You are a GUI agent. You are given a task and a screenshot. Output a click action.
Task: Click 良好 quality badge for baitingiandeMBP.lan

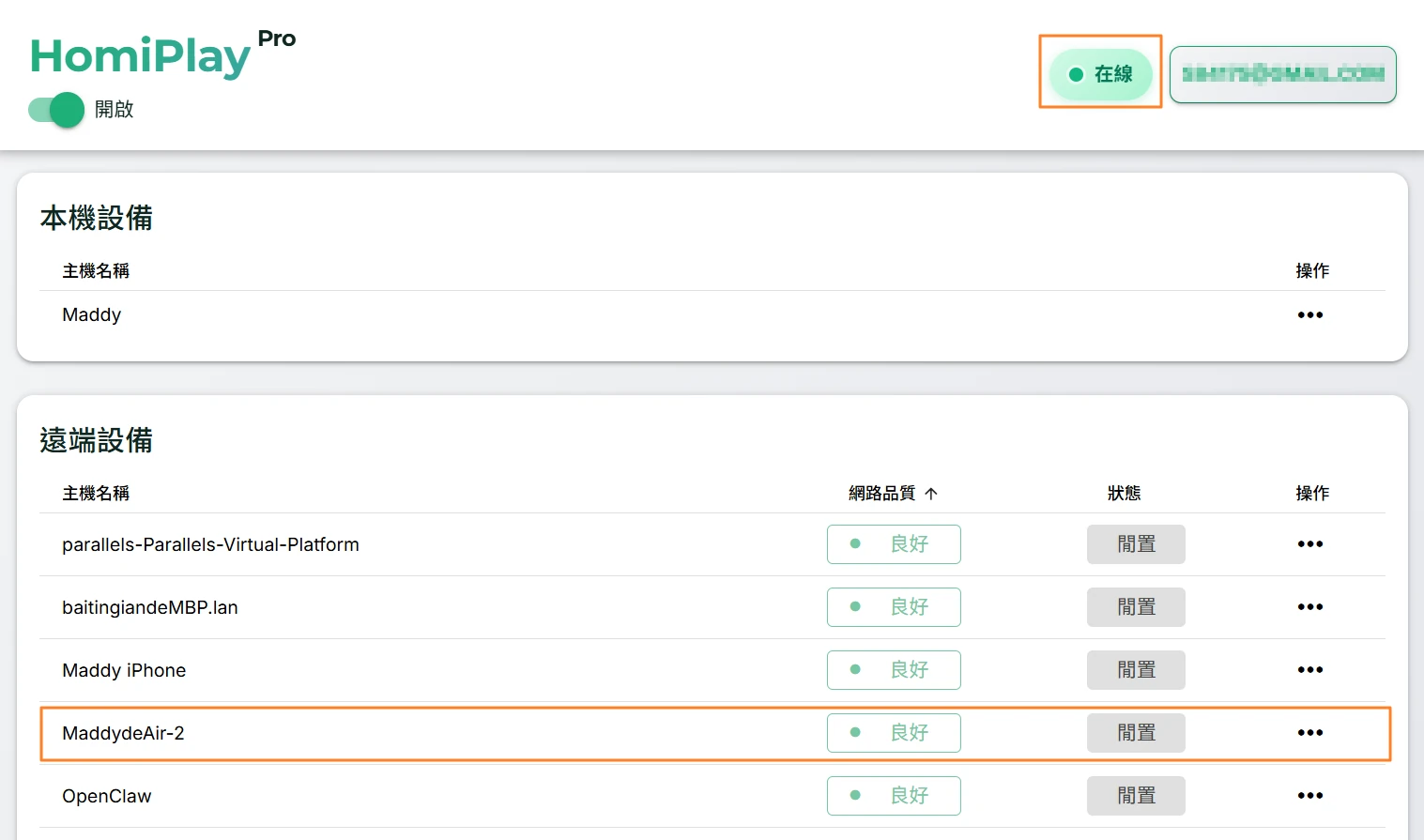tap(894, 607)
